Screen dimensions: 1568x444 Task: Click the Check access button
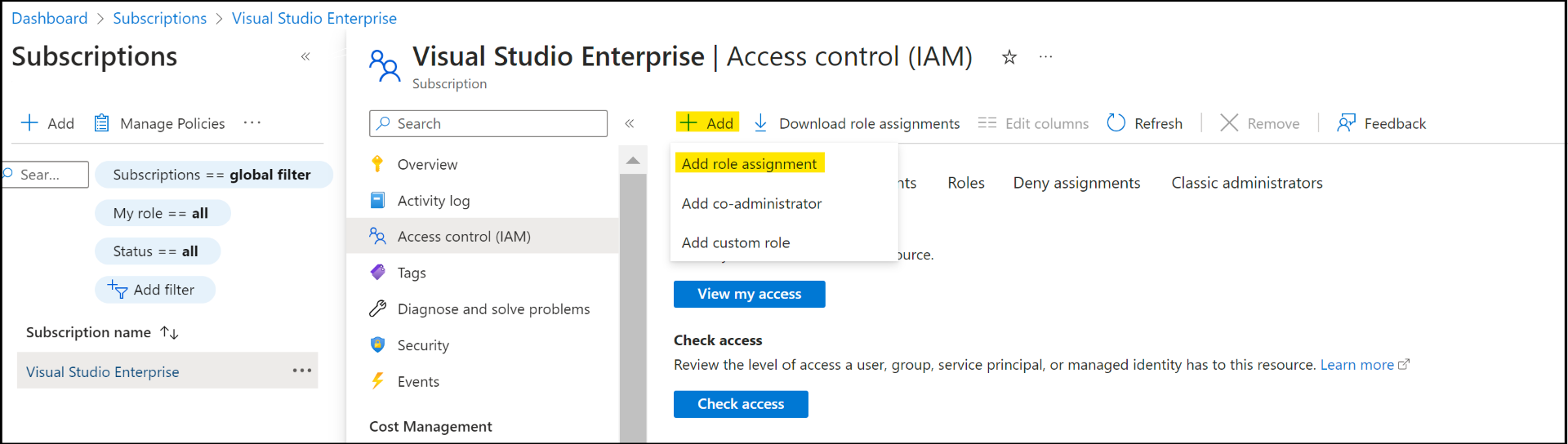(x=741, y=404)
